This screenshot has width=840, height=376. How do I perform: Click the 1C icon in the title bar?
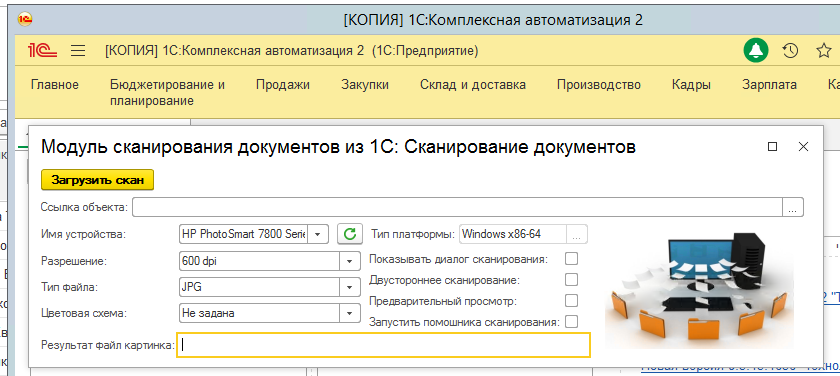pos(25,20)
